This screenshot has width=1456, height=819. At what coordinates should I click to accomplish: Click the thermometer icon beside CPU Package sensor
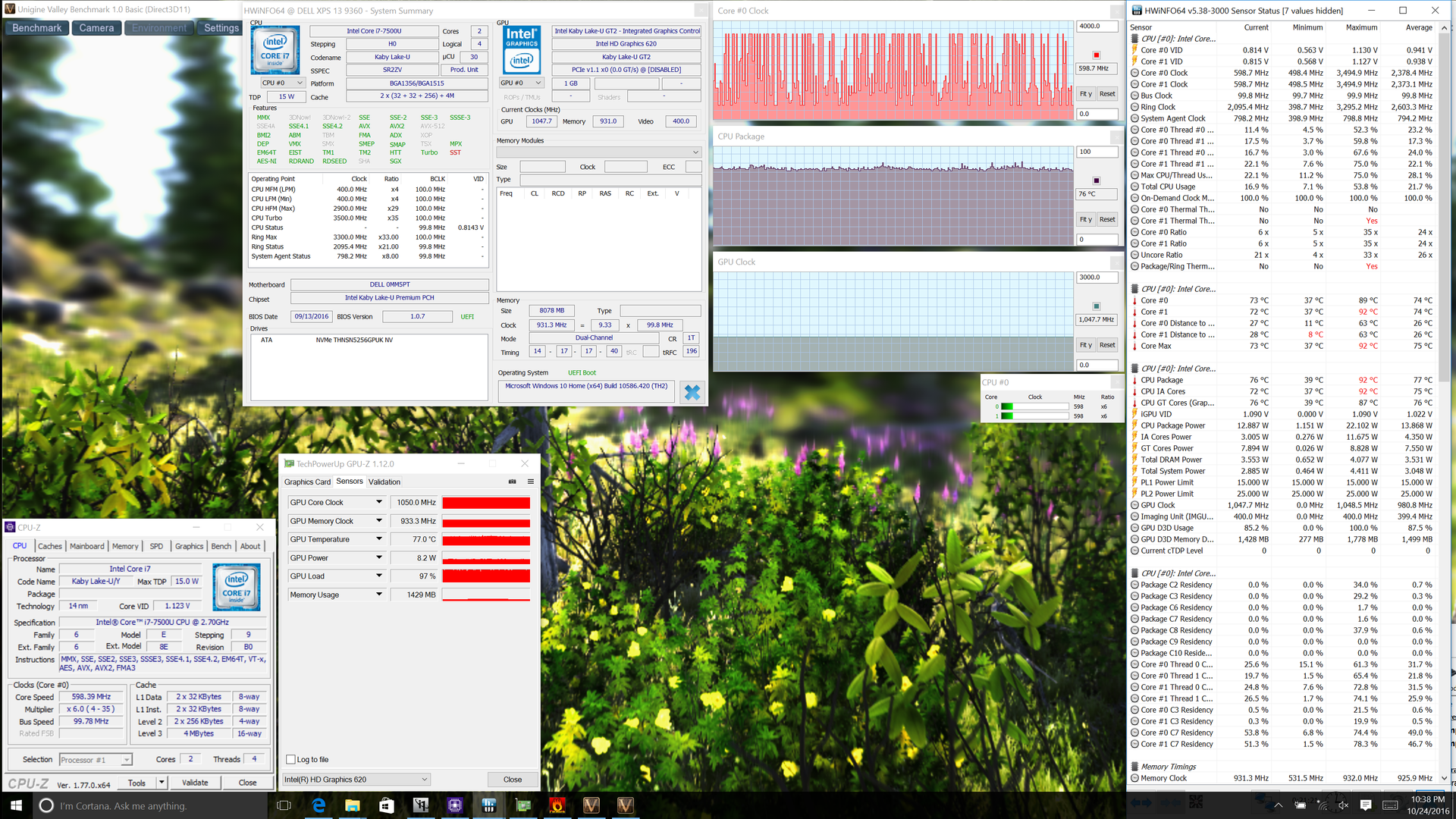click(x=1134, y=380)
